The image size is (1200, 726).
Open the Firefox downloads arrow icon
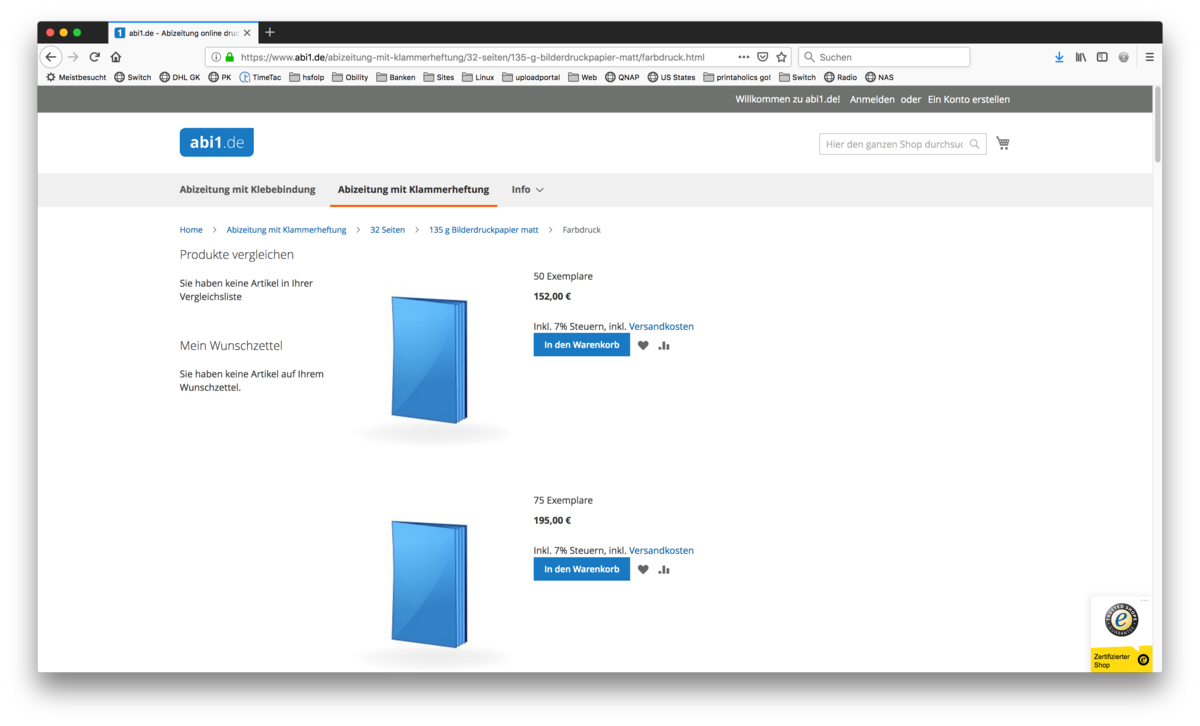[x=1059, y=57]
